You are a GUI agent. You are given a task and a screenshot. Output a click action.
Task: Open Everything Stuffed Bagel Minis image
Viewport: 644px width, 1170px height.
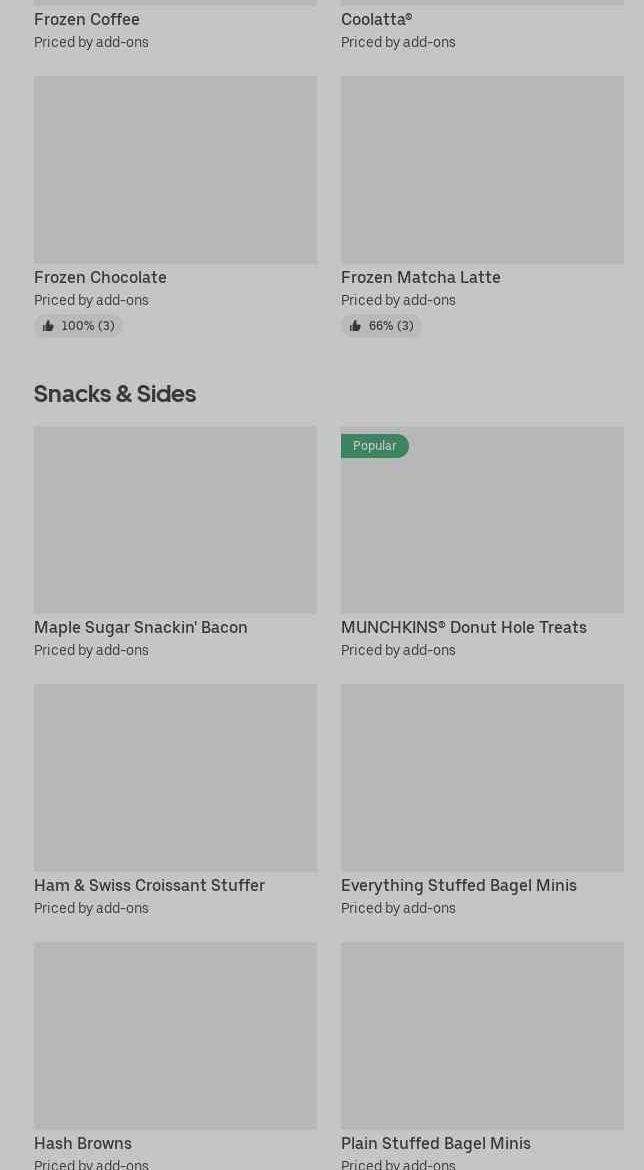coord(482,778)
